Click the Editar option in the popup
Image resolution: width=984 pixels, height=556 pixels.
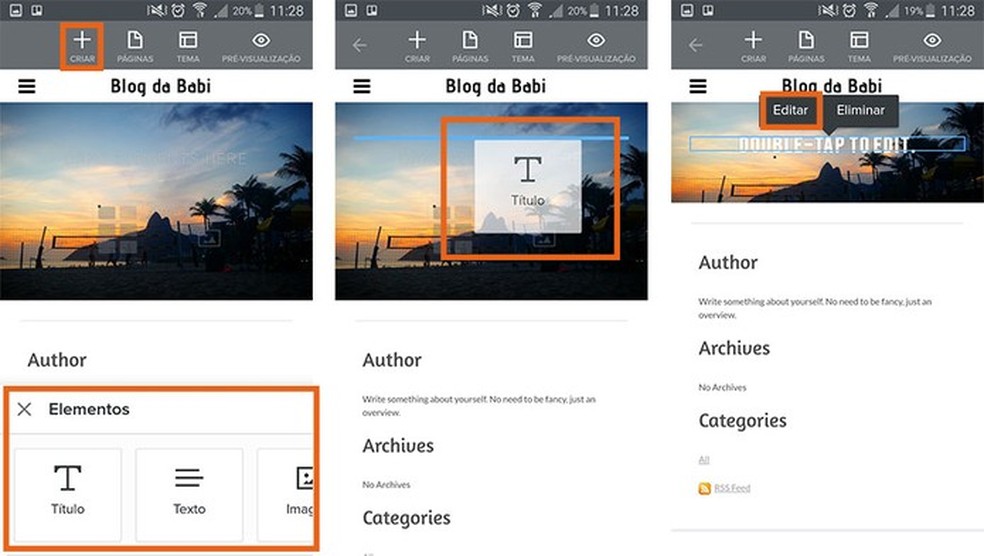tap(790, 110)
